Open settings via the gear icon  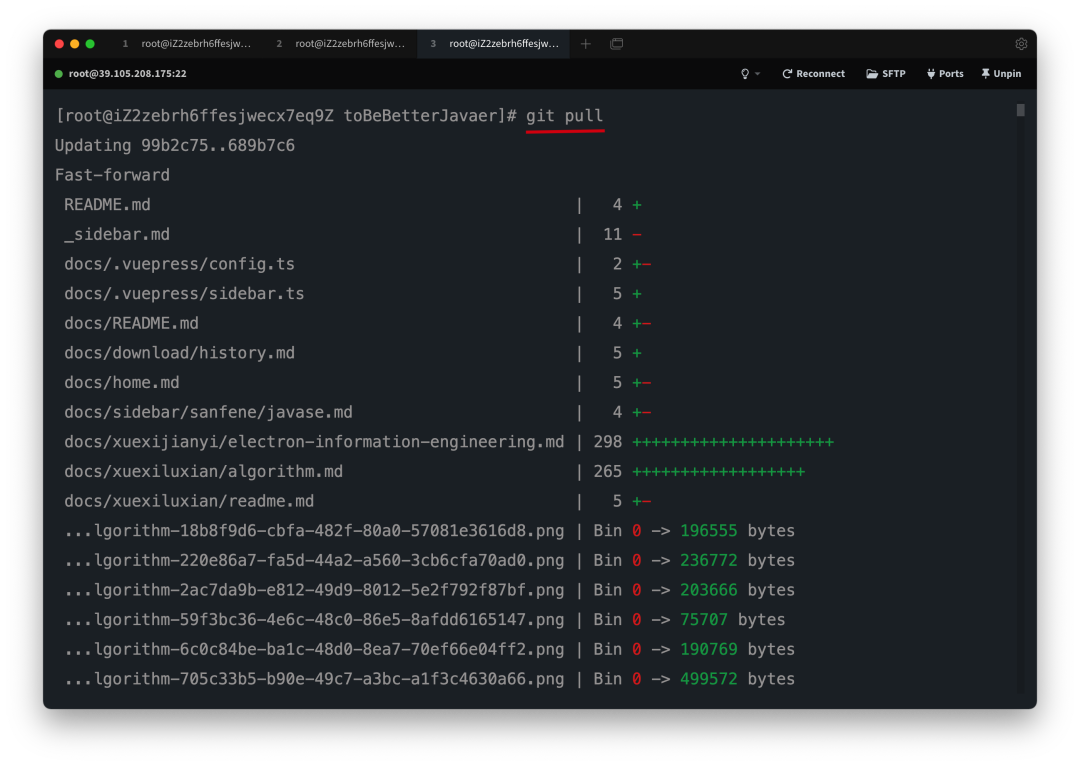(x=1021, y=43)
